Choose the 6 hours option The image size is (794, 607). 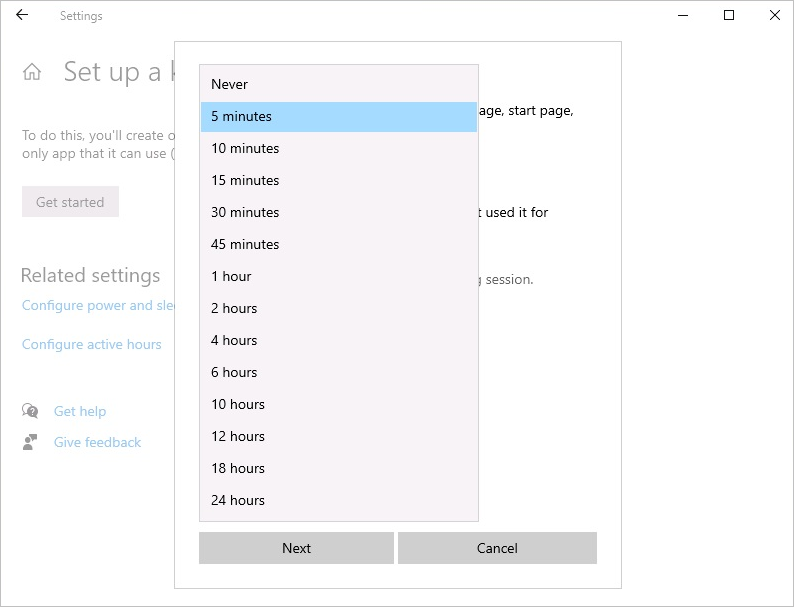(x=339, y=372)
